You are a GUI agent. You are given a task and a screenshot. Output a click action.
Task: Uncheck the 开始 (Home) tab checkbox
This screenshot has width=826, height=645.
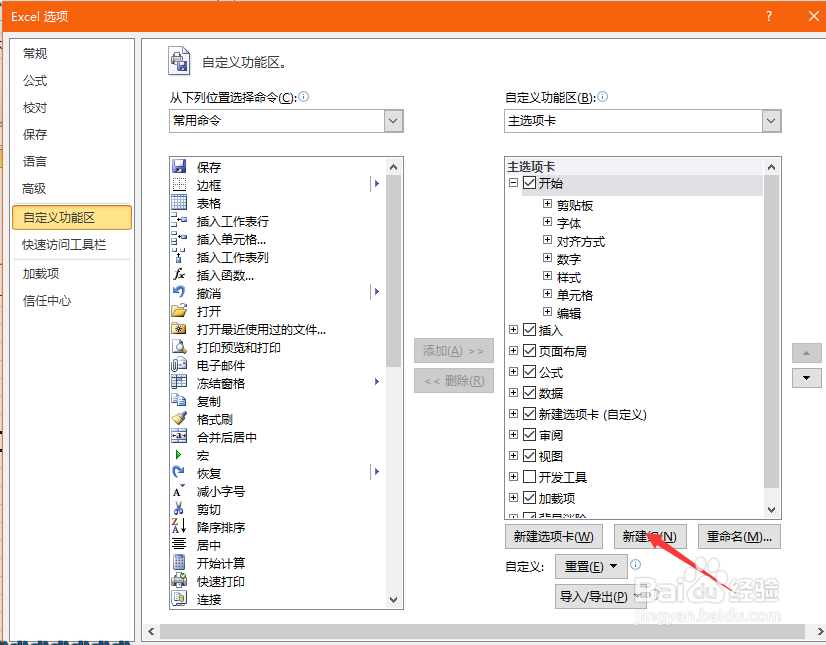[x=529, y=183]
